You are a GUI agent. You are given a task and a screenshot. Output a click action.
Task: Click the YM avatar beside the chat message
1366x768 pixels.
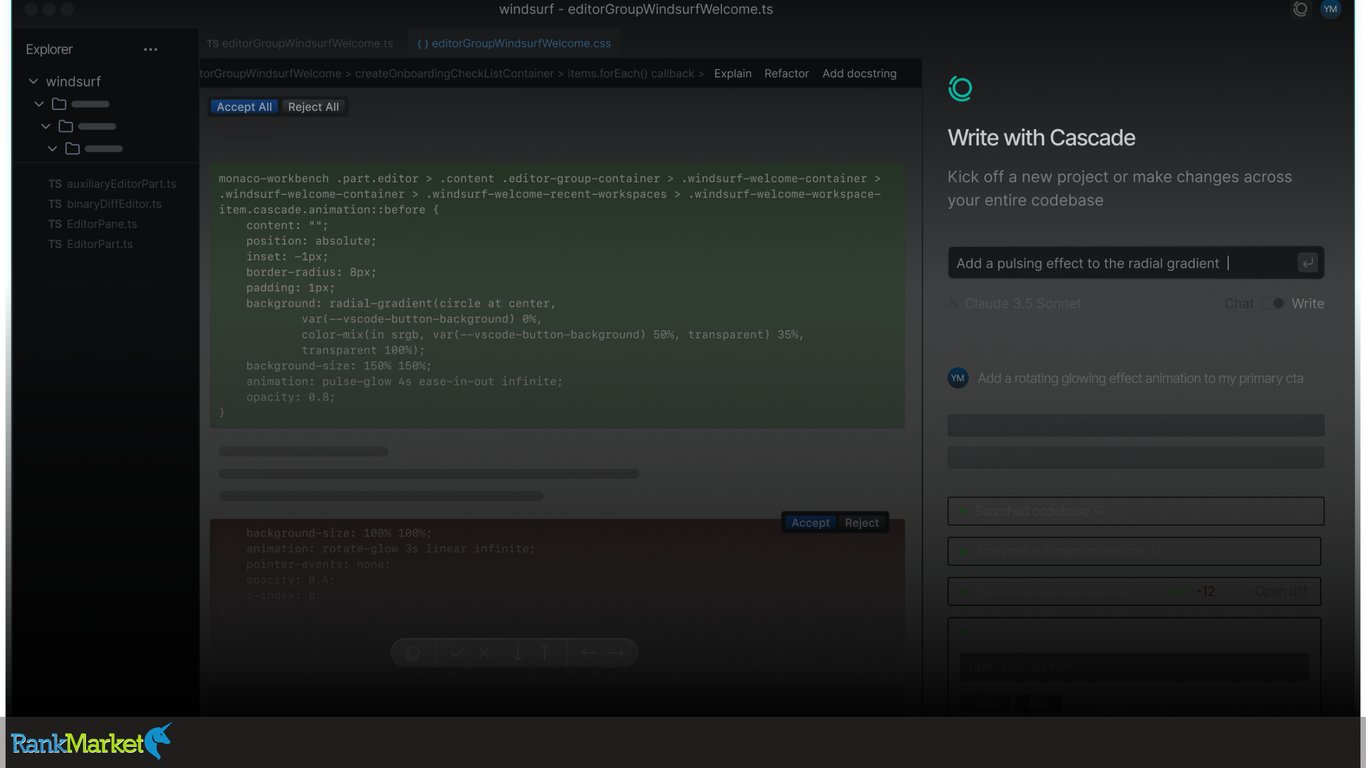click(958, 378)
